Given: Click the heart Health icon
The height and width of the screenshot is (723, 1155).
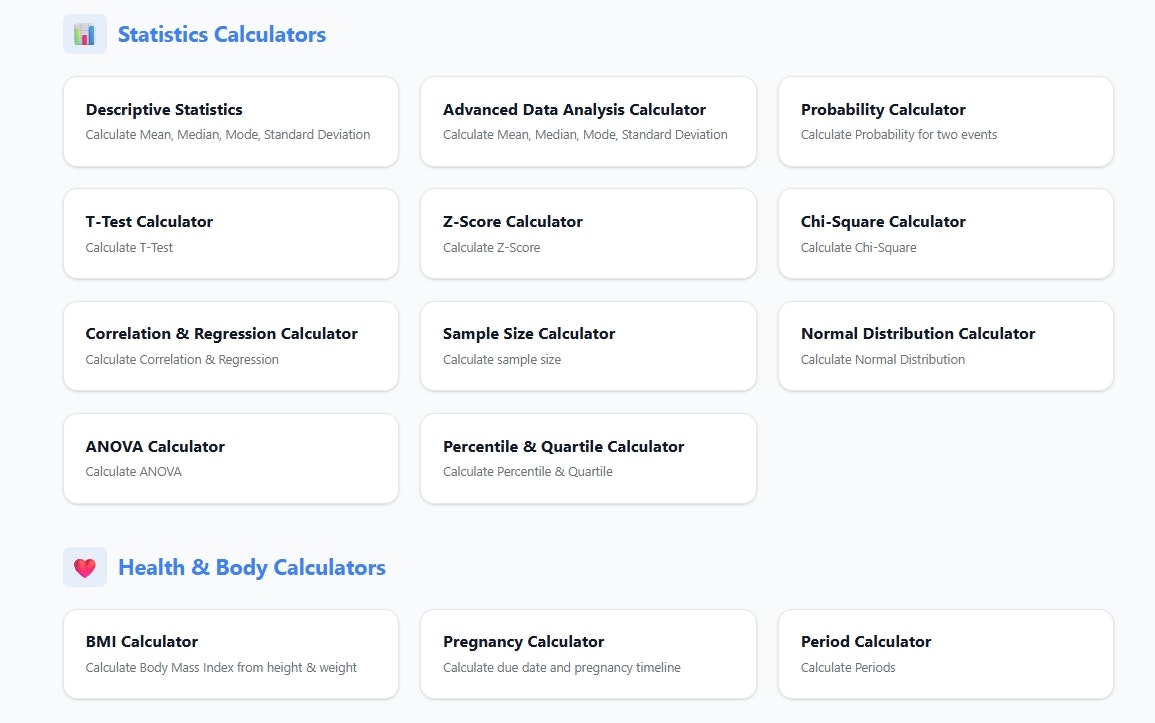Looking at the screenshot, I should pos(85,566).
